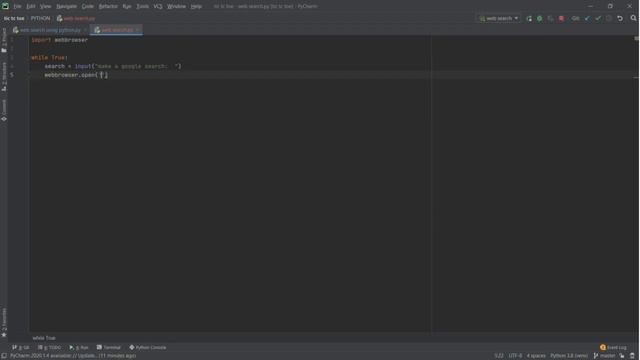Open the Run menu

[127, 6]
